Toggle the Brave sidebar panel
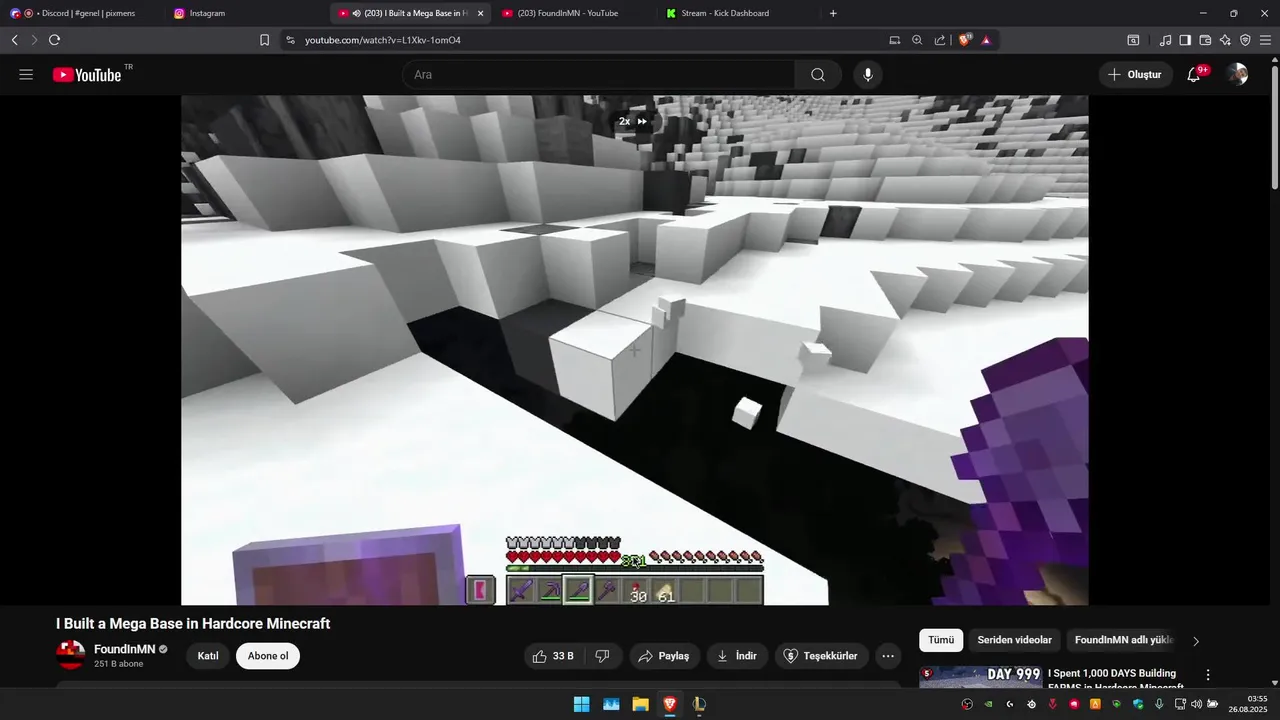 1185,40
